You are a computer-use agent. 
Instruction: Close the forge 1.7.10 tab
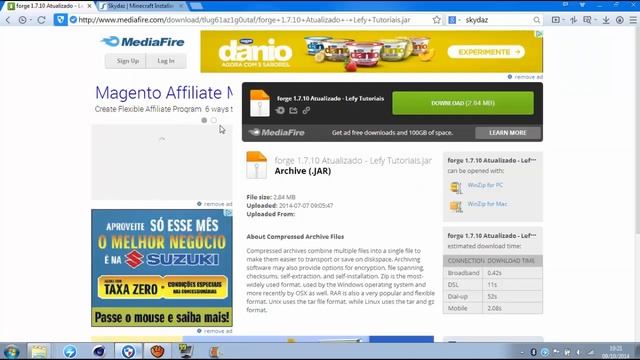89,6
